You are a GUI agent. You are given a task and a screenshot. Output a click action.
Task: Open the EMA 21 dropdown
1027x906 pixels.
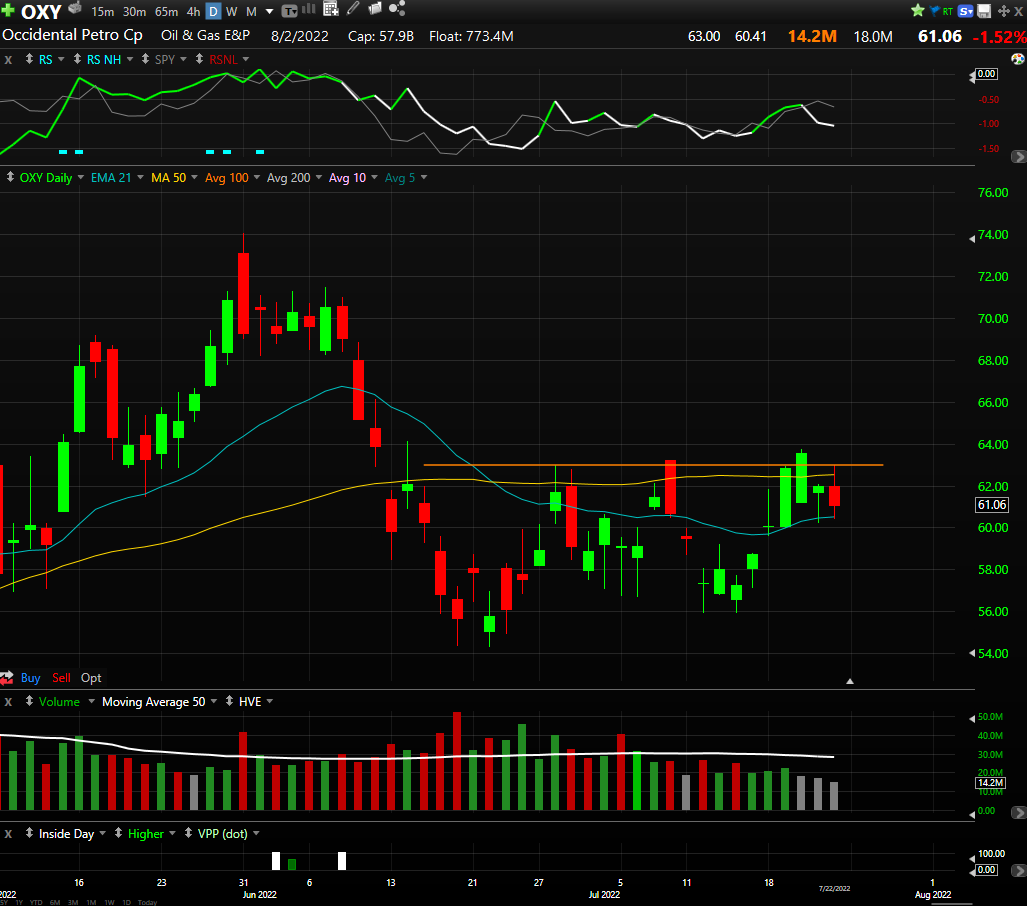[140, 178]
